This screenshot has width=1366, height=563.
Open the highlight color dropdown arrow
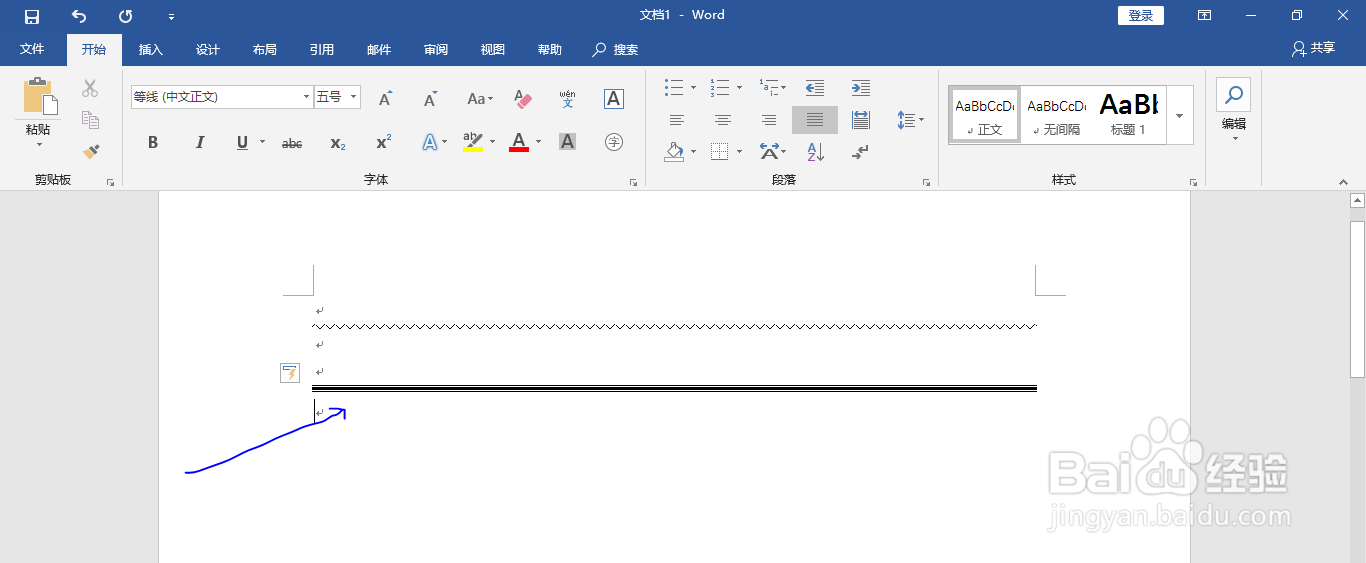[x=492, y=142]
